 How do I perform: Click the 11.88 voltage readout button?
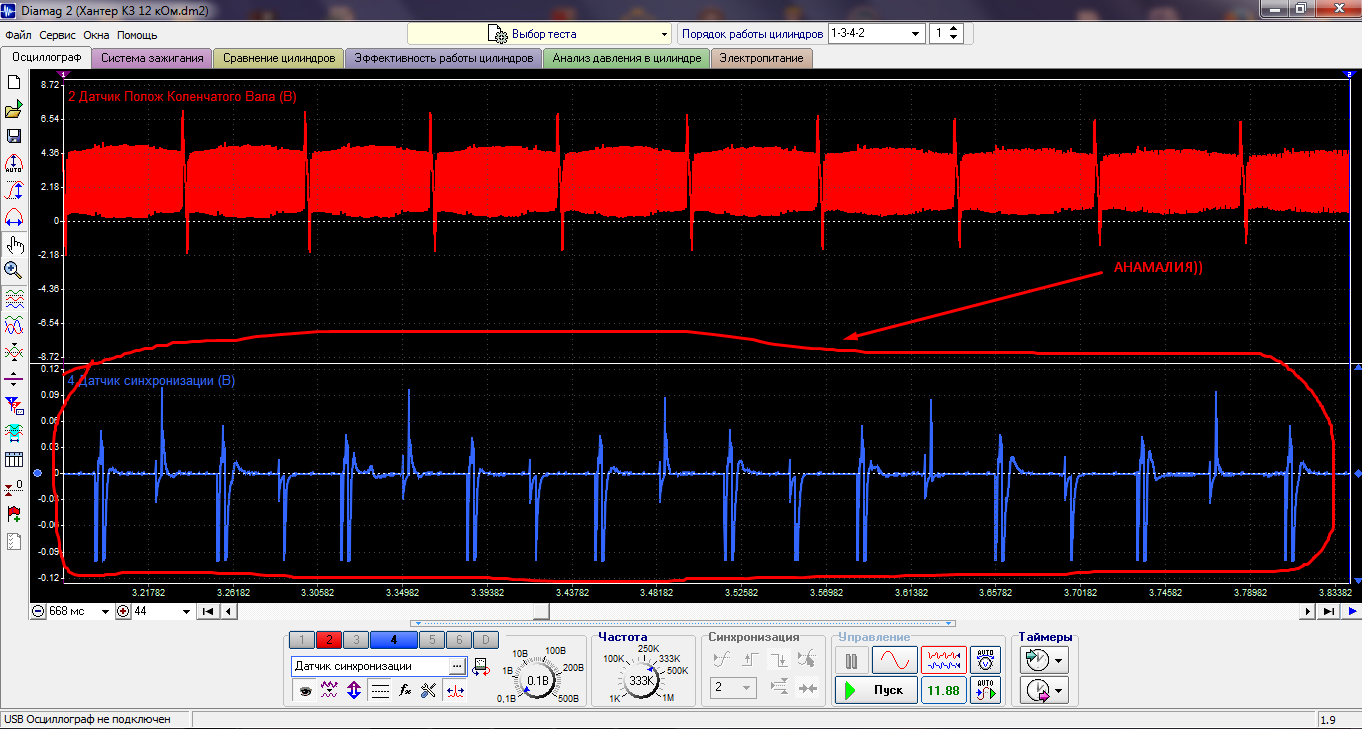[943, 690]
